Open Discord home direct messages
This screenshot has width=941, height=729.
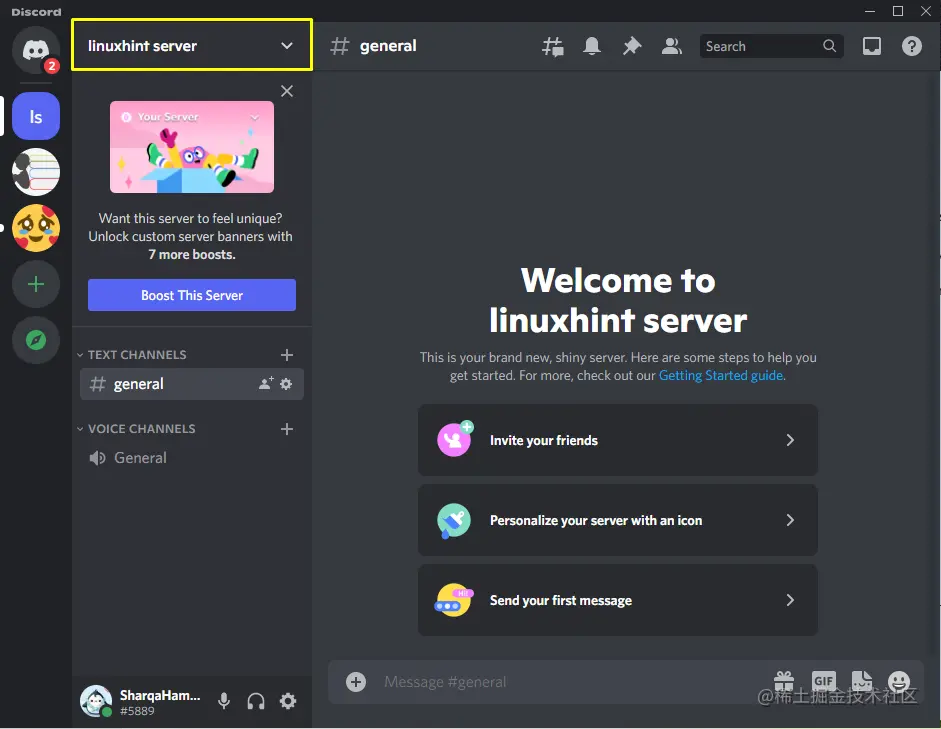pos(36,49)
